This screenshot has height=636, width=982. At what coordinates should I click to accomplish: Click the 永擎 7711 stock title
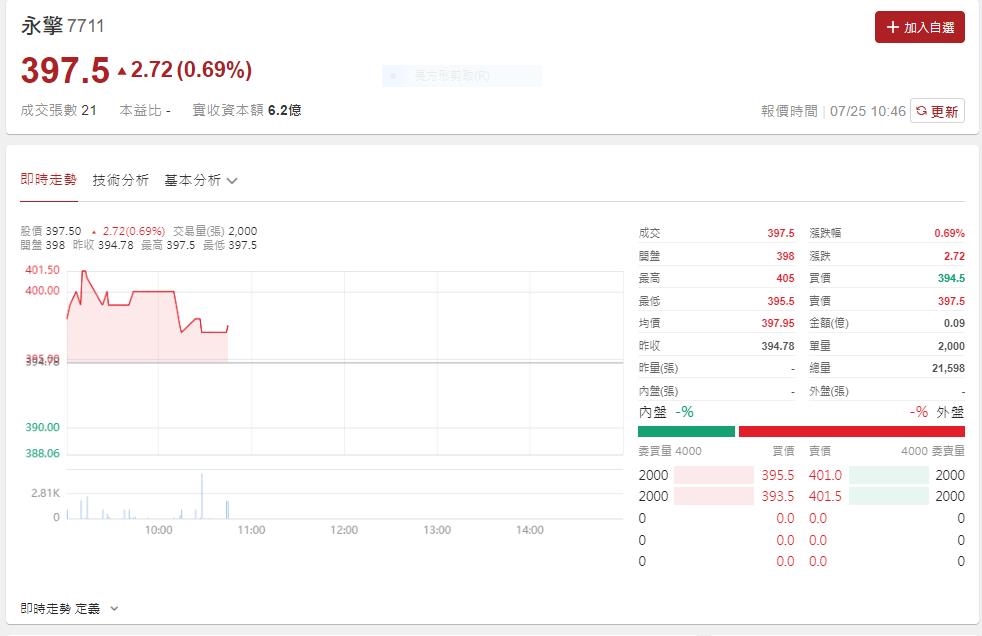coord(62,26)
